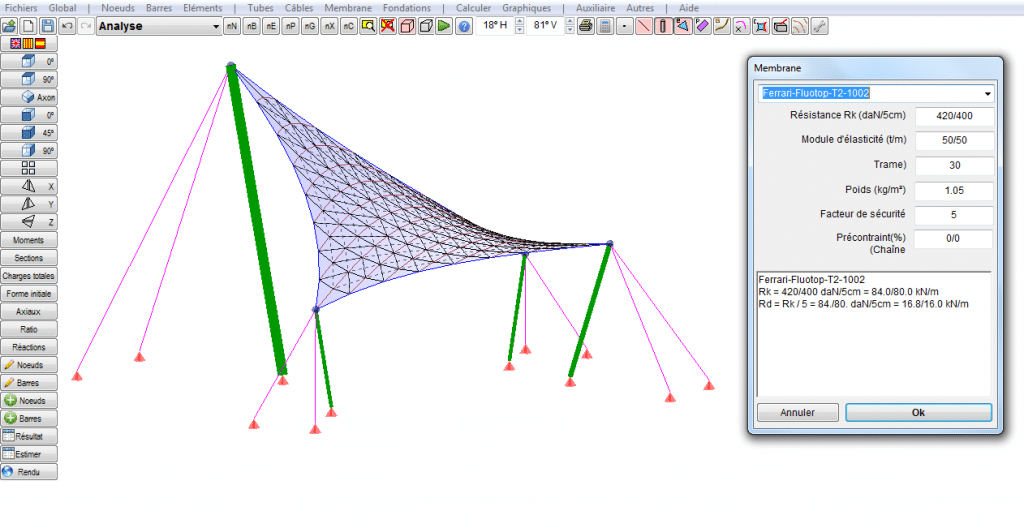Increase the 18° H angle stepper
The width and height of the screenshot is (1024, 528).
point(519,22)
